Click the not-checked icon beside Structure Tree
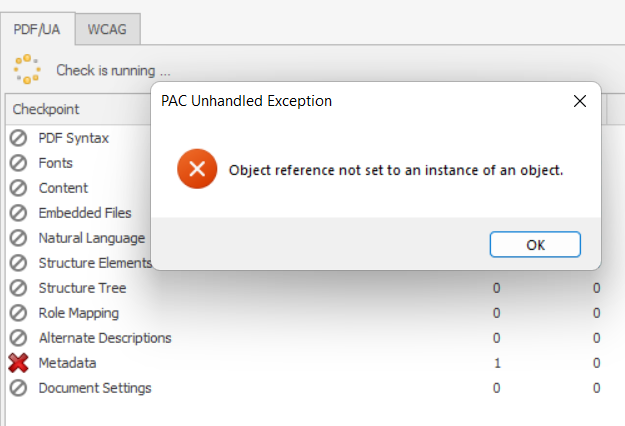 (x=18, y=288)
